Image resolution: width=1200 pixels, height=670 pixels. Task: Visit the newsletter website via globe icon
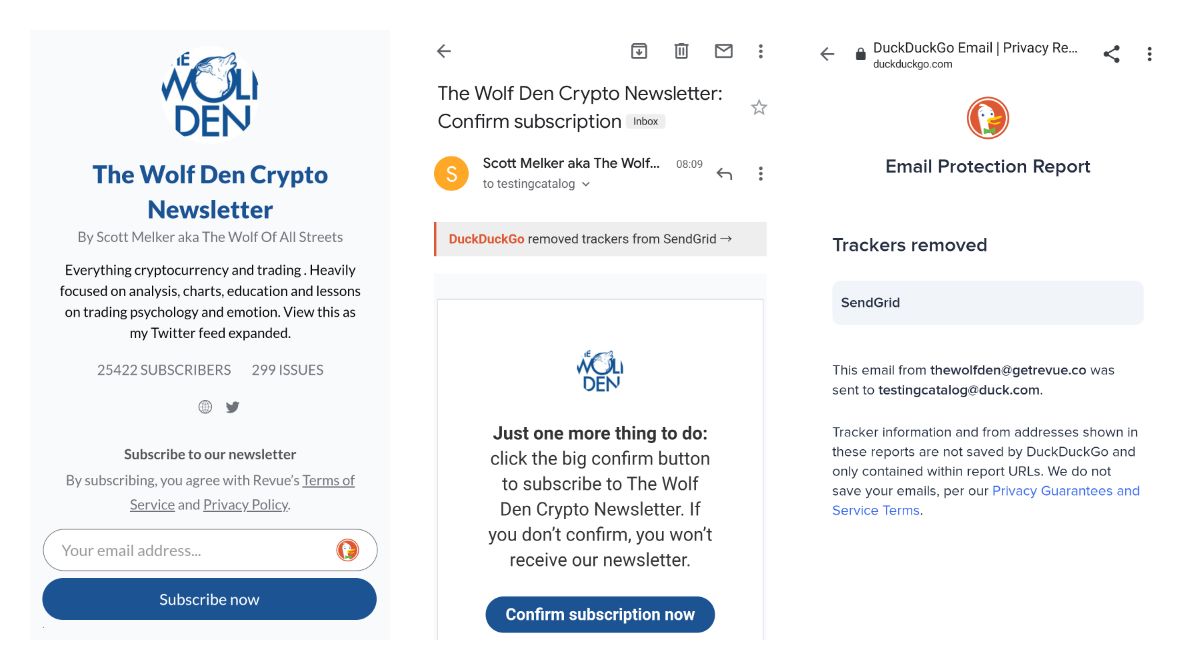tap(205, 407)
